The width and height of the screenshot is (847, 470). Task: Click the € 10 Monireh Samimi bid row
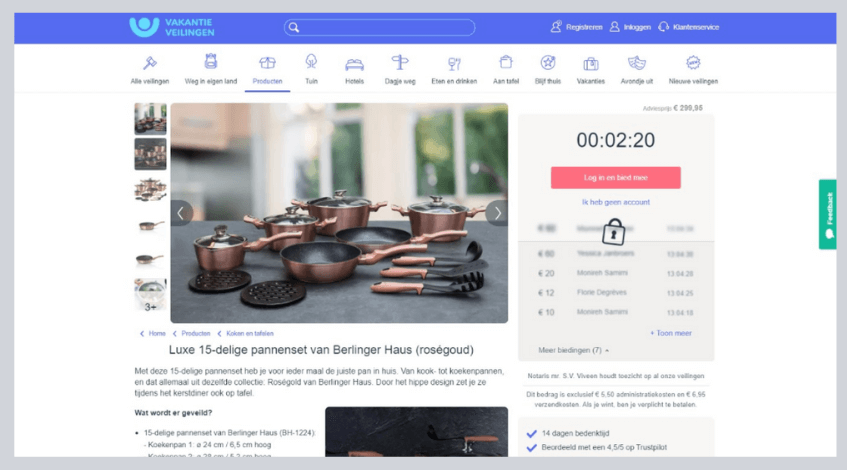[615, 312]
